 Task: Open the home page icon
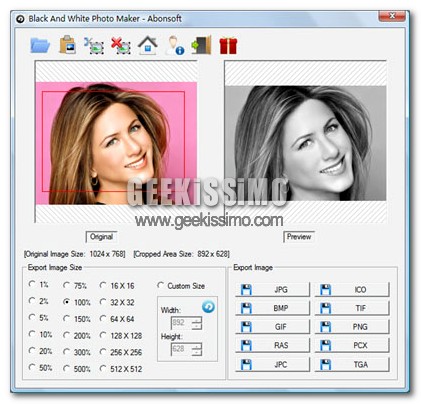[148, 45]
